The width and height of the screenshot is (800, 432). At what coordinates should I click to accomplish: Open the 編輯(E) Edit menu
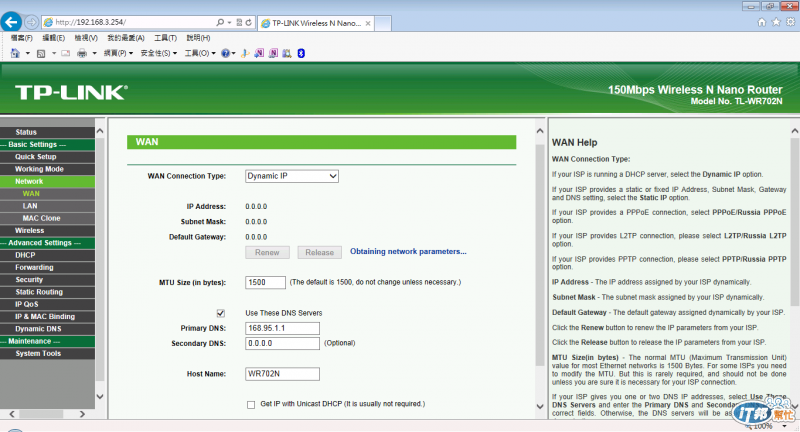coord(54,38)
